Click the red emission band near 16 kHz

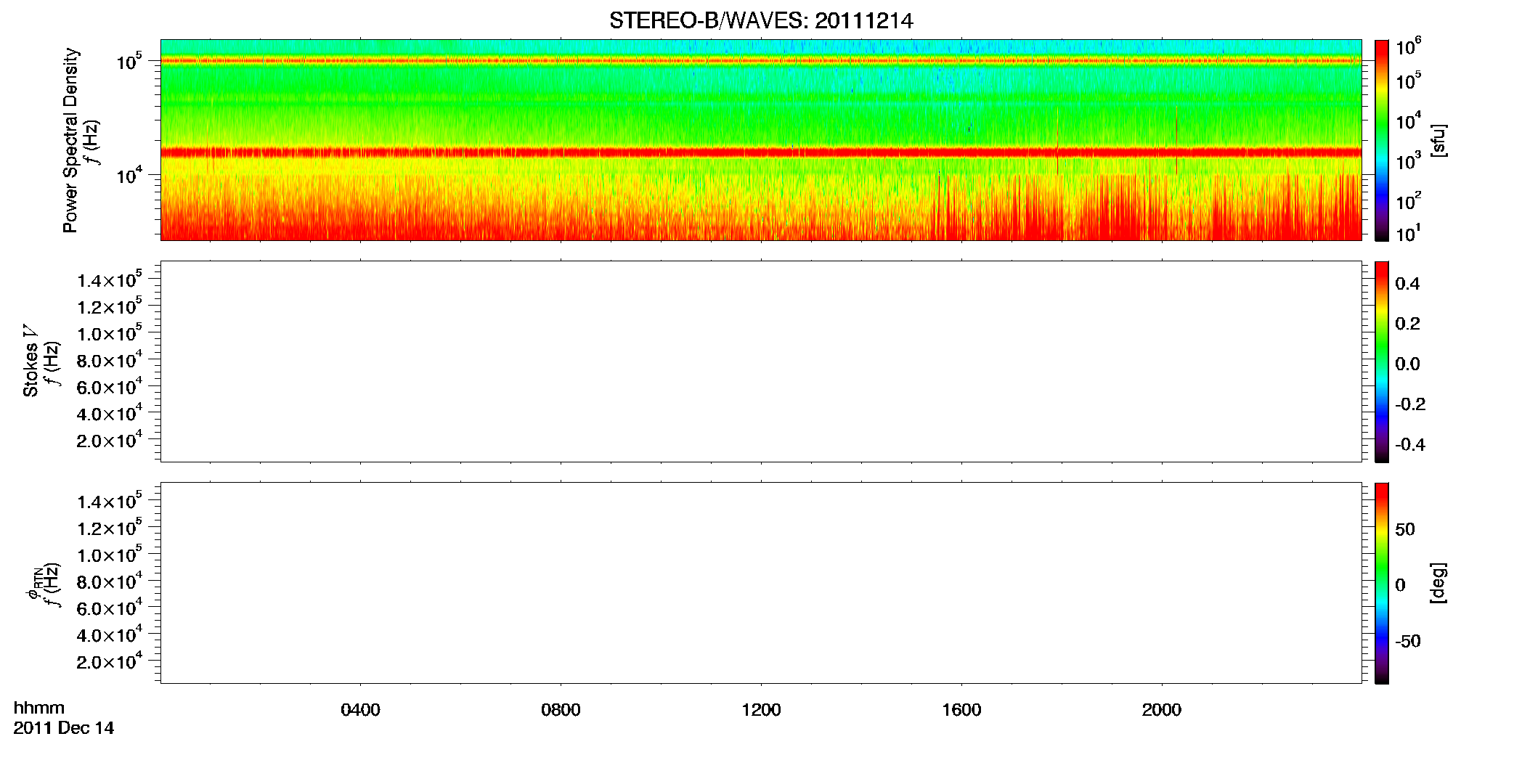[760, 152]
